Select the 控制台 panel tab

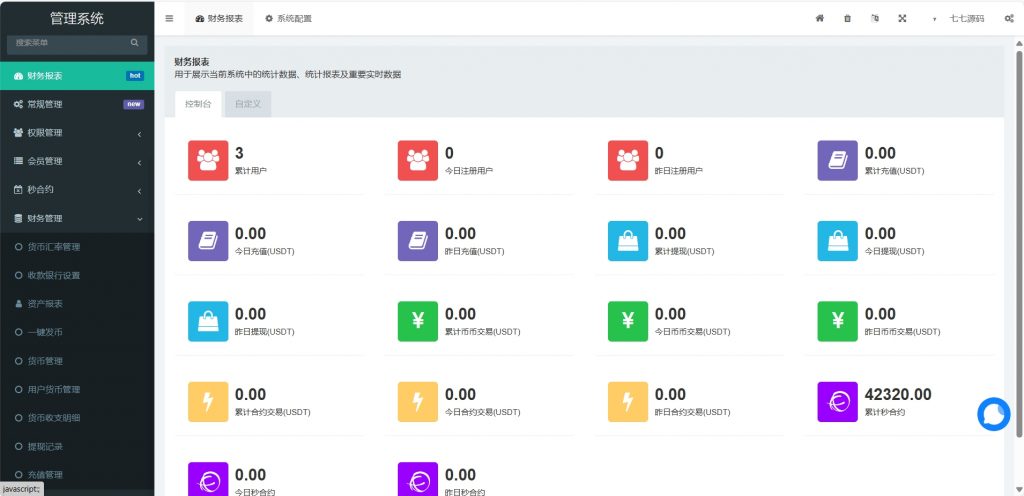coord(198,104)
